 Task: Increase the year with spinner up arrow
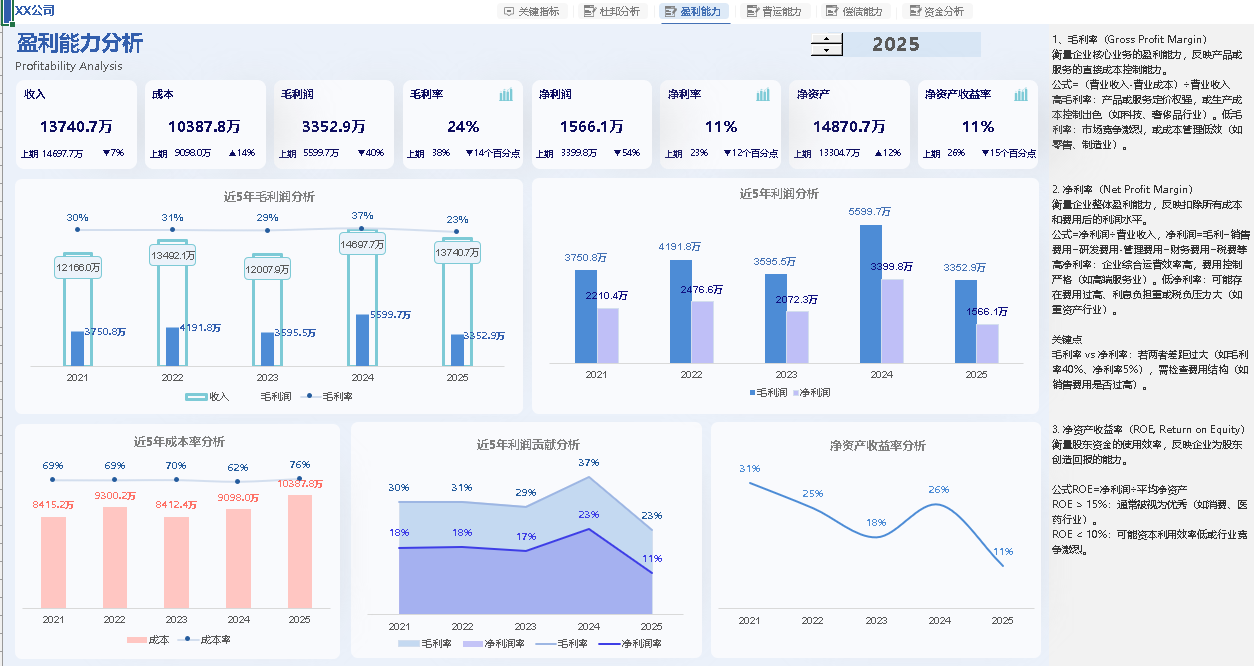(826, 39)
